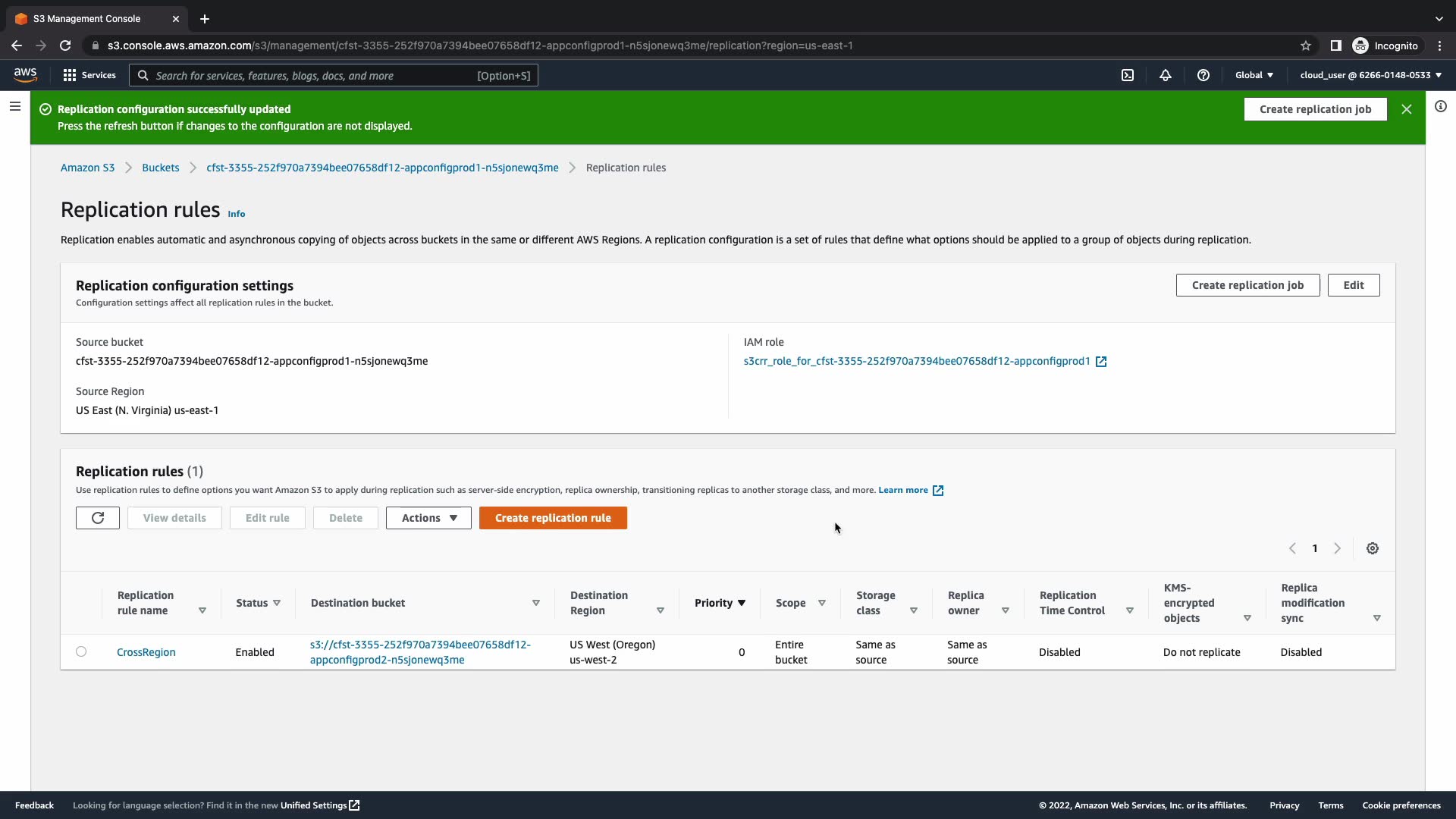This screenshot has height=819, width=1456.
Task: Open the Services menu
Action: [89, 75]
